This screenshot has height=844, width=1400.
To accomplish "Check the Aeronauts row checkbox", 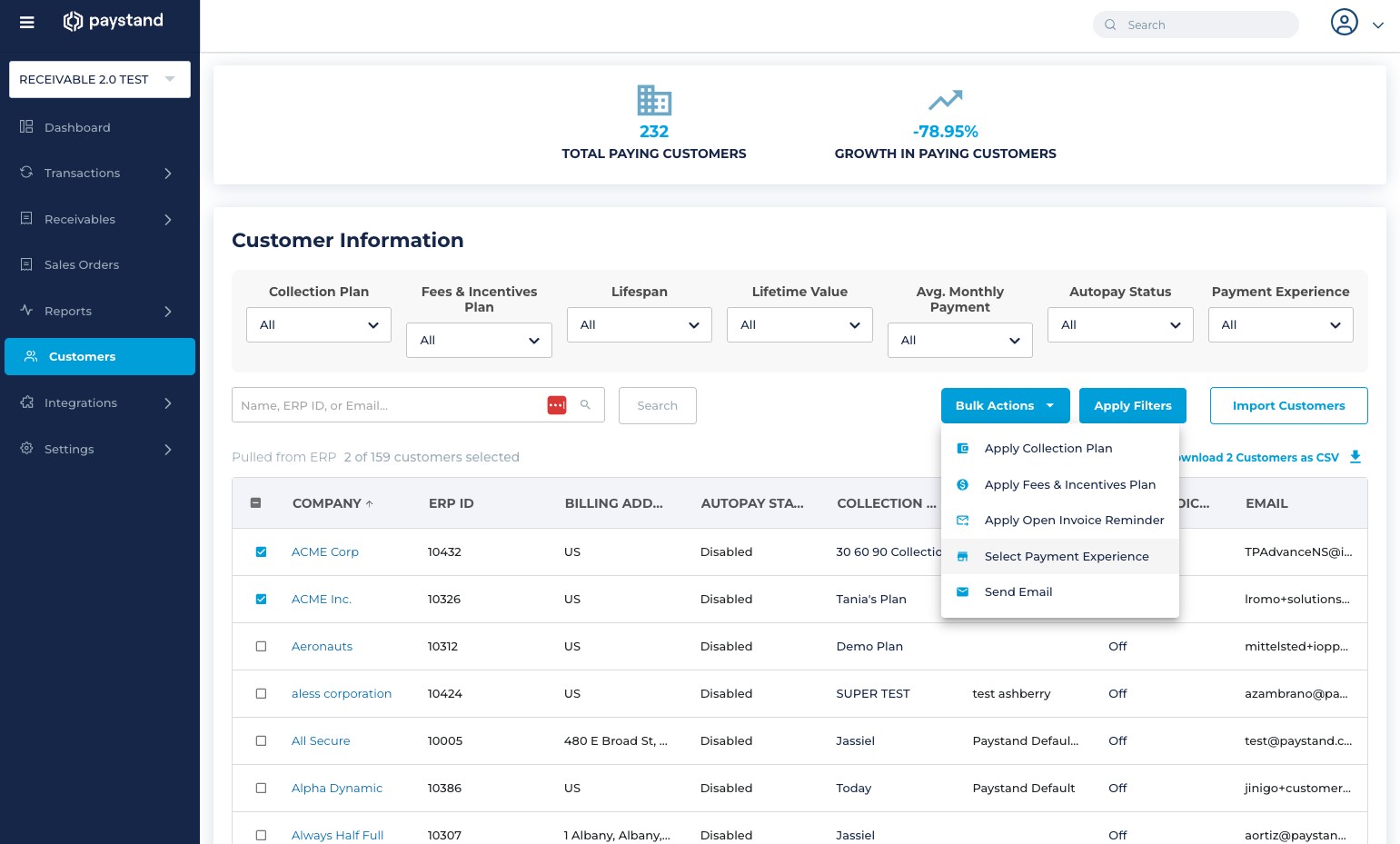I will point(262,646).
